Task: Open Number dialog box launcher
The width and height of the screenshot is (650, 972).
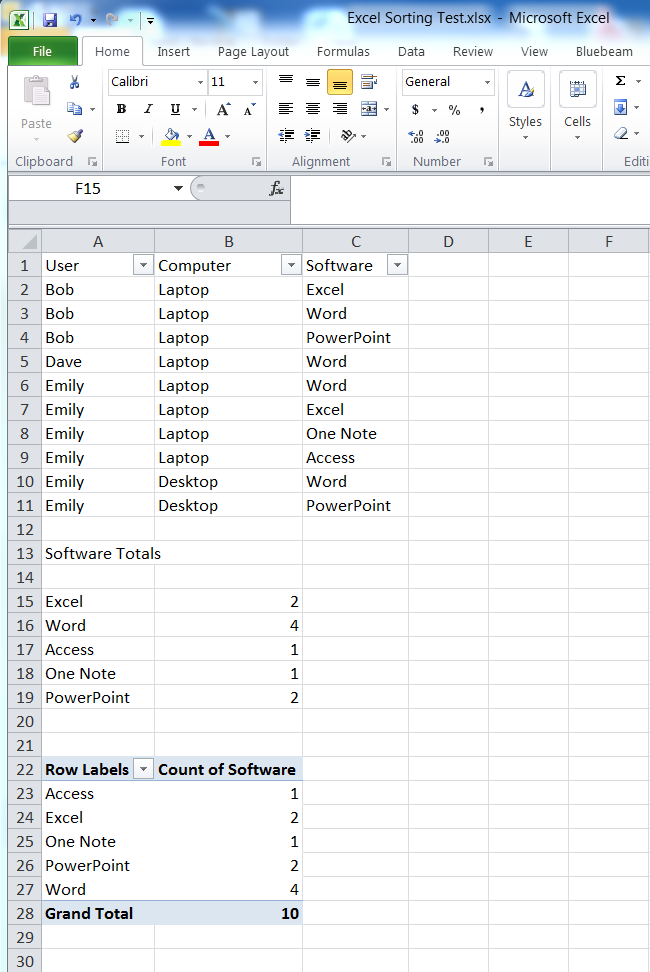Action: 488,162
